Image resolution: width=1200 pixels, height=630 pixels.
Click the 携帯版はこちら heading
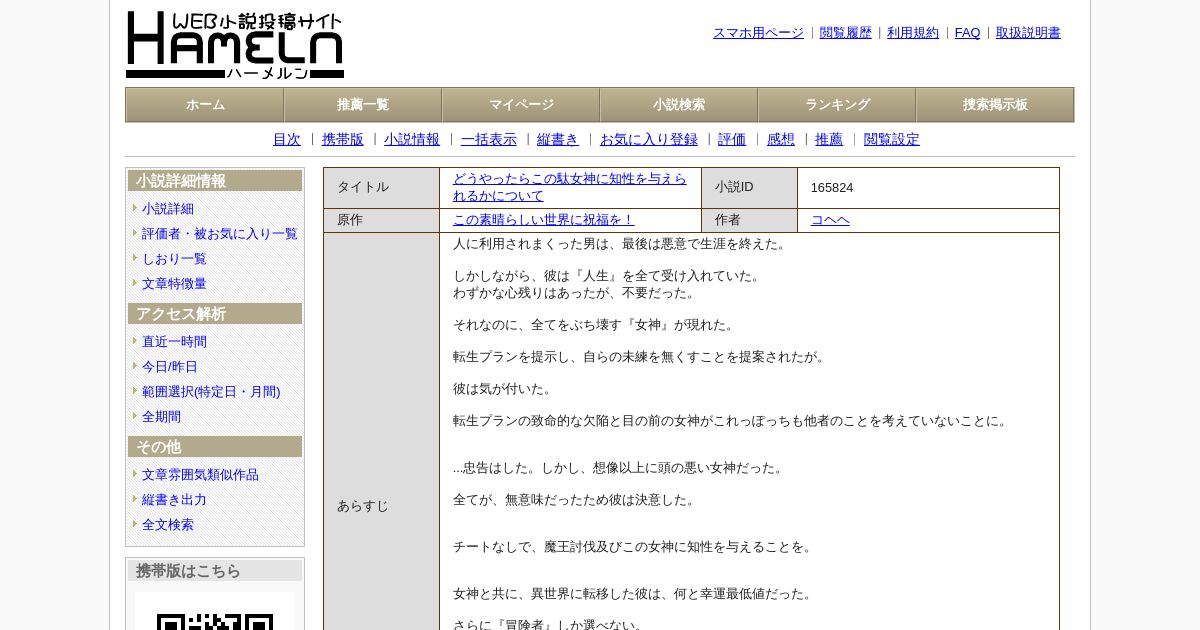215,571
